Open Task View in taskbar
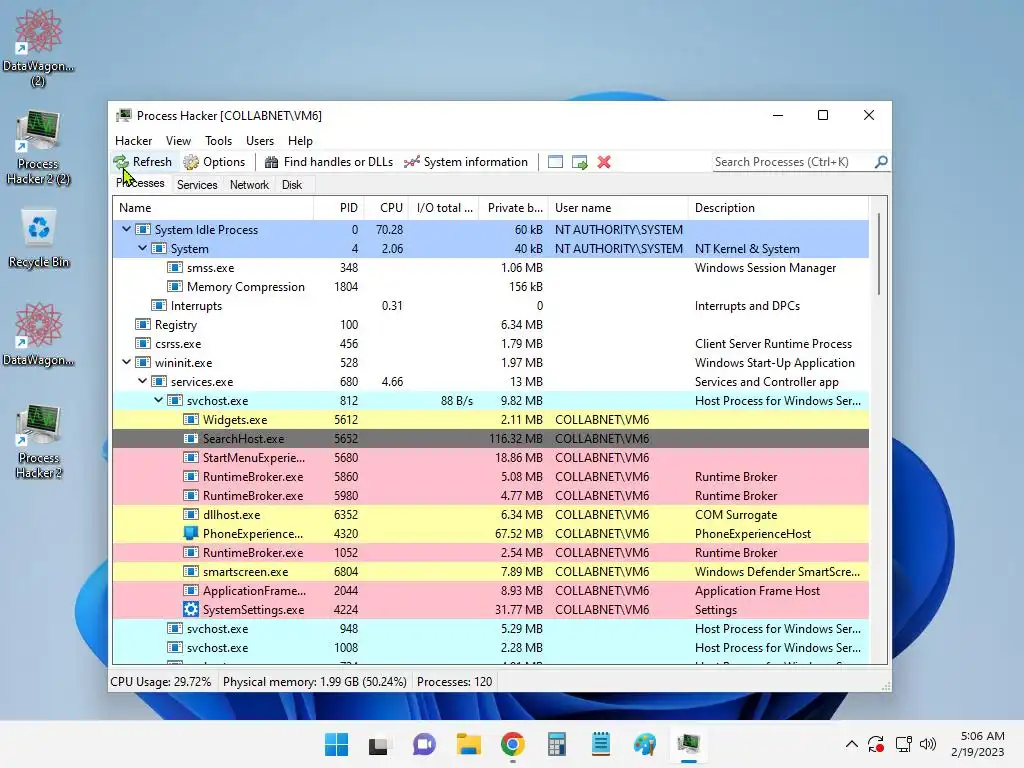 click(x=380, y=744)
